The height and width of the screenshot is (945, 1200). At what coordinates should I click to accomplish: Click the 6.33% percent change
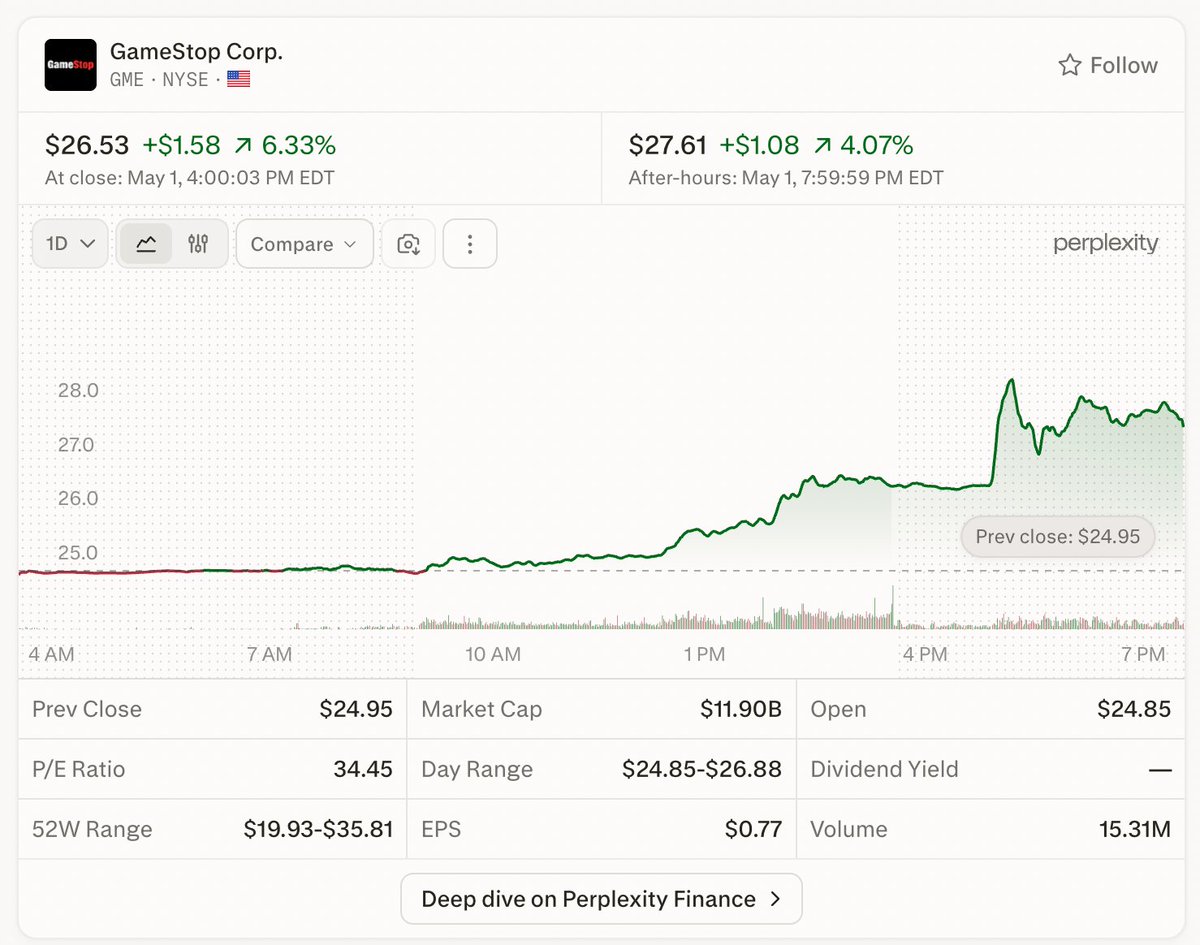click(x=299, y=146)
